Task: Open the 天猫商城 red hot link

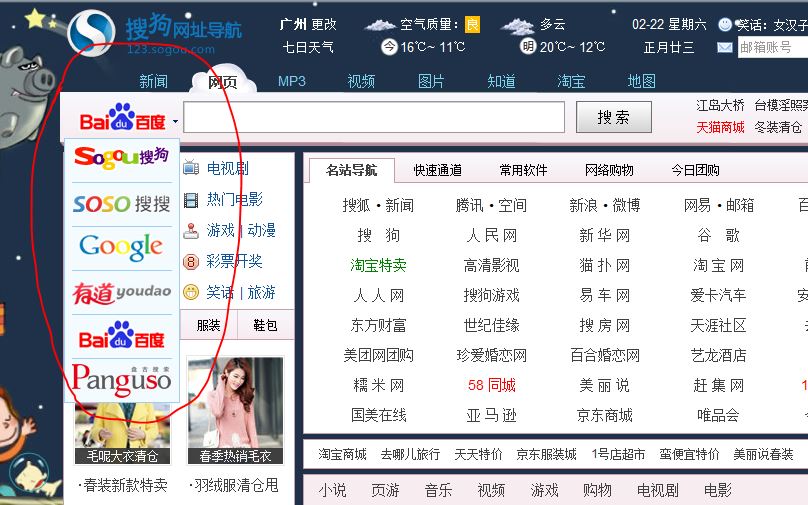Action: (x=720, y=127)
